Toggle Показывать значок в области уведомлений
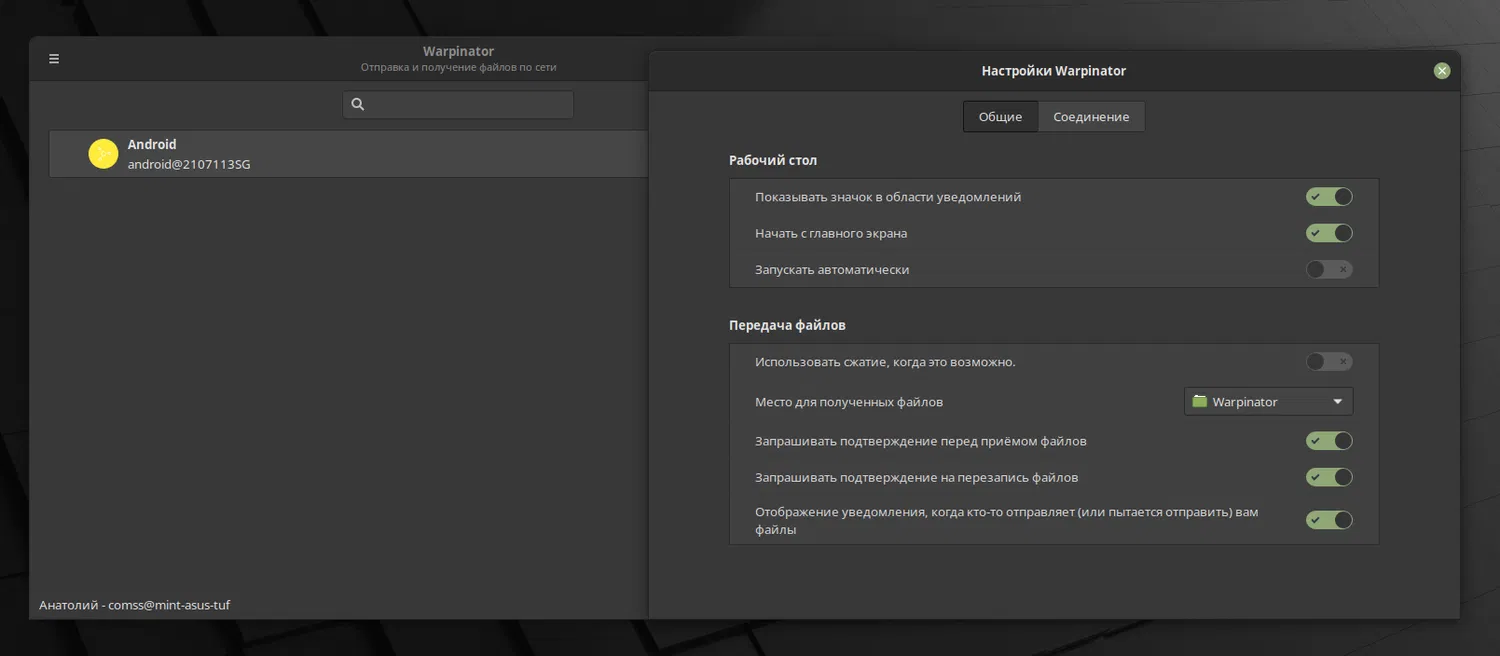The height and width of the screenshot is (656, 1500). click(1329, 197)
